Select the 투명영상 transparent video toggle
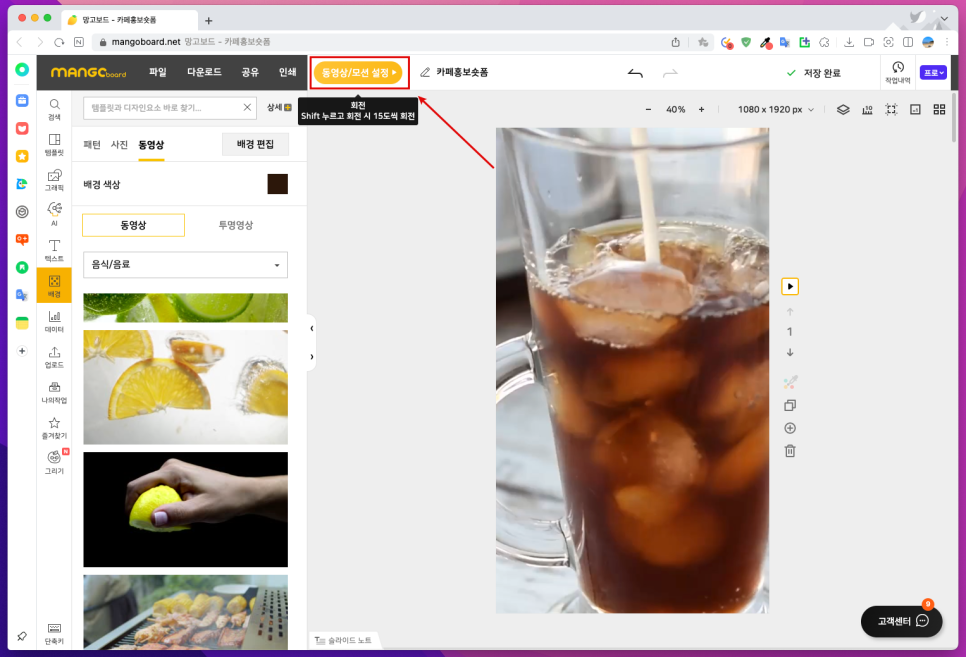 [236, 225]
